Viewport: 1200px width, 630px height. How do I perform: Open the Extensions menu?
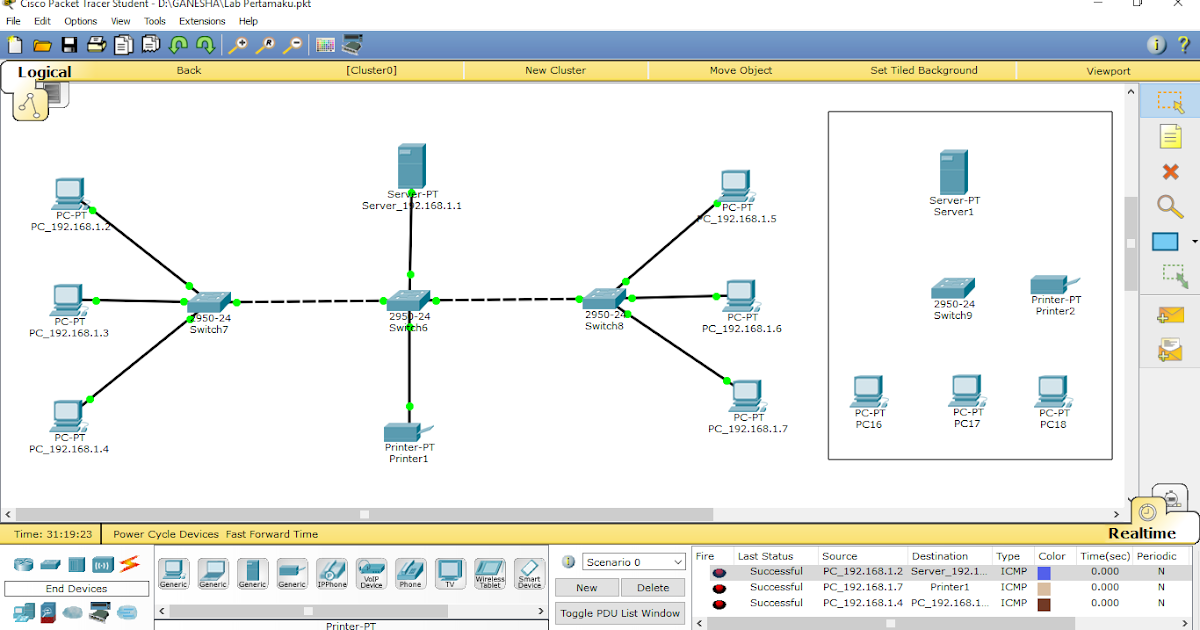pyautogui.click(x=202, y=21)
